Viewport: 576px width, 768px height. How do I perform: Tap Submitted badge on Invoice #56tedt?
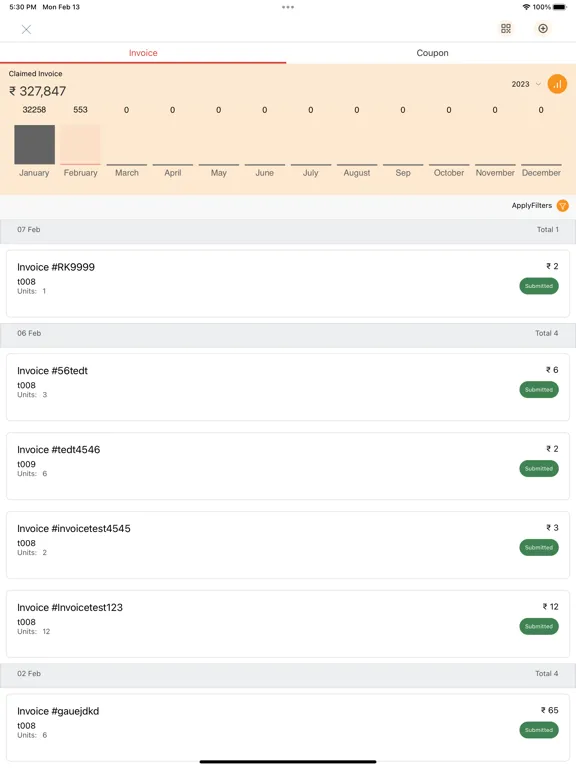pyautogui.click(x=539, y=390)
